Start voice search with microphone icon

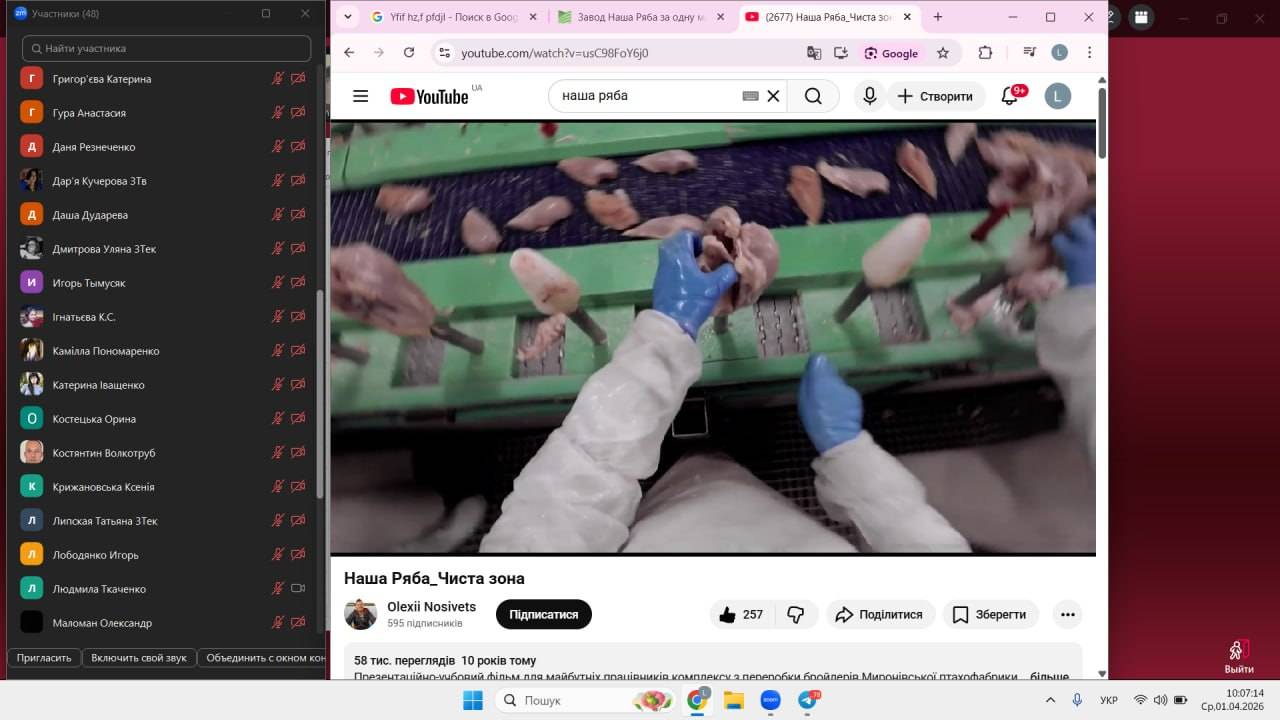870,96
